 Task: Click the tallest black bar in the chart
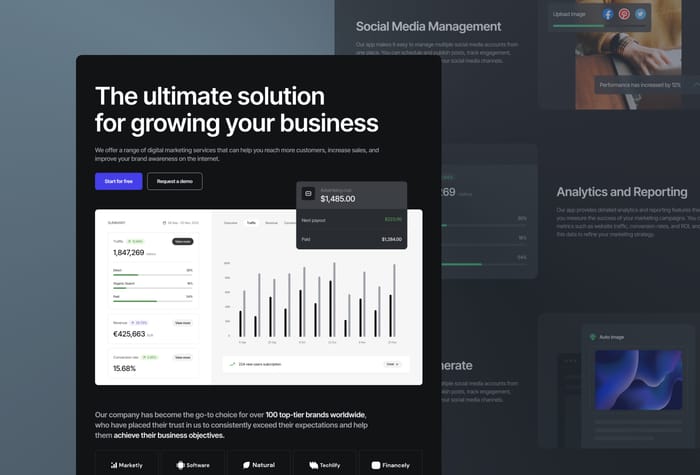331,308
